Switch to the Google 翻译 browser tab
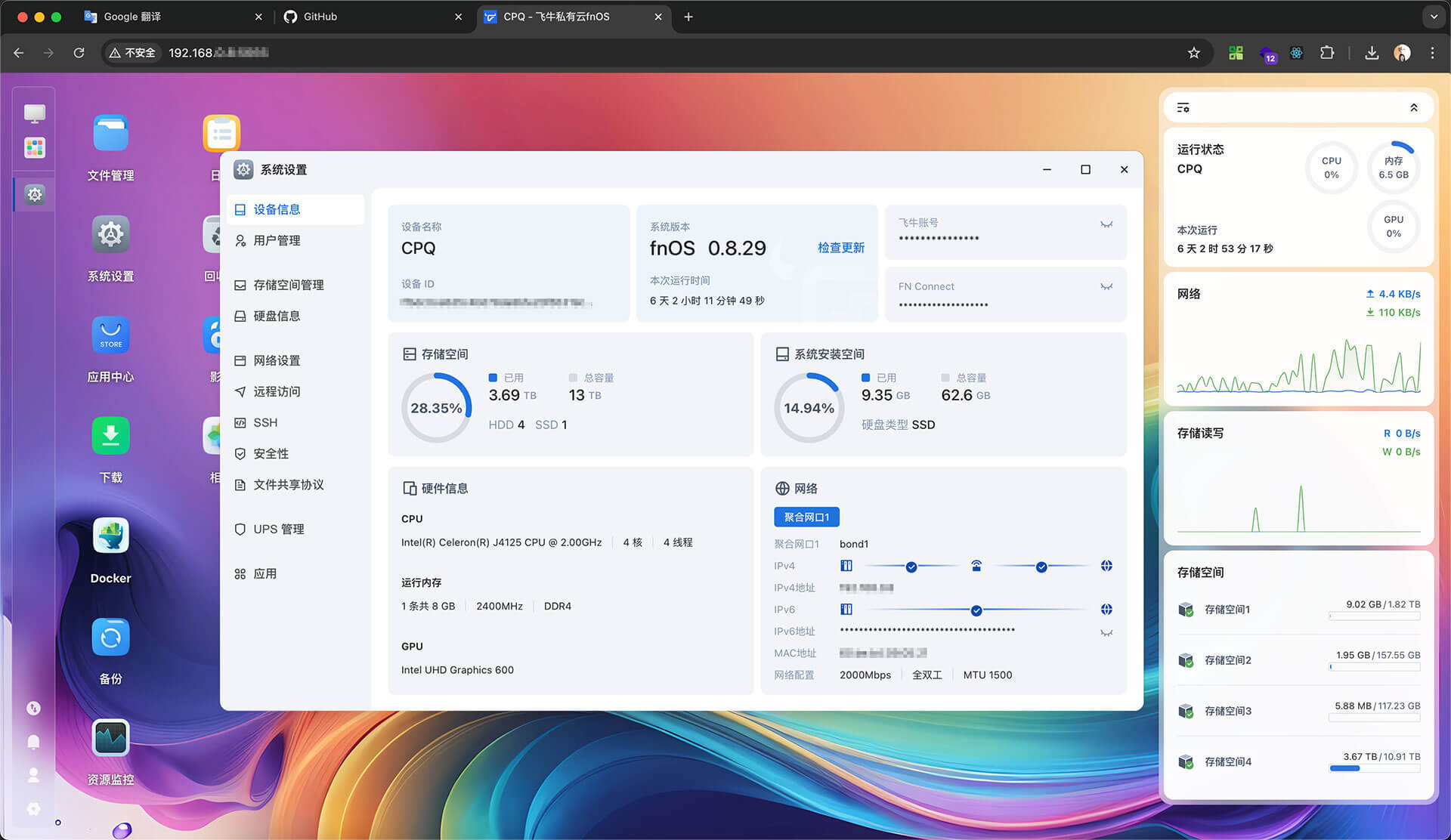This screenshot has width=1451, height=840. pos(174,17)
